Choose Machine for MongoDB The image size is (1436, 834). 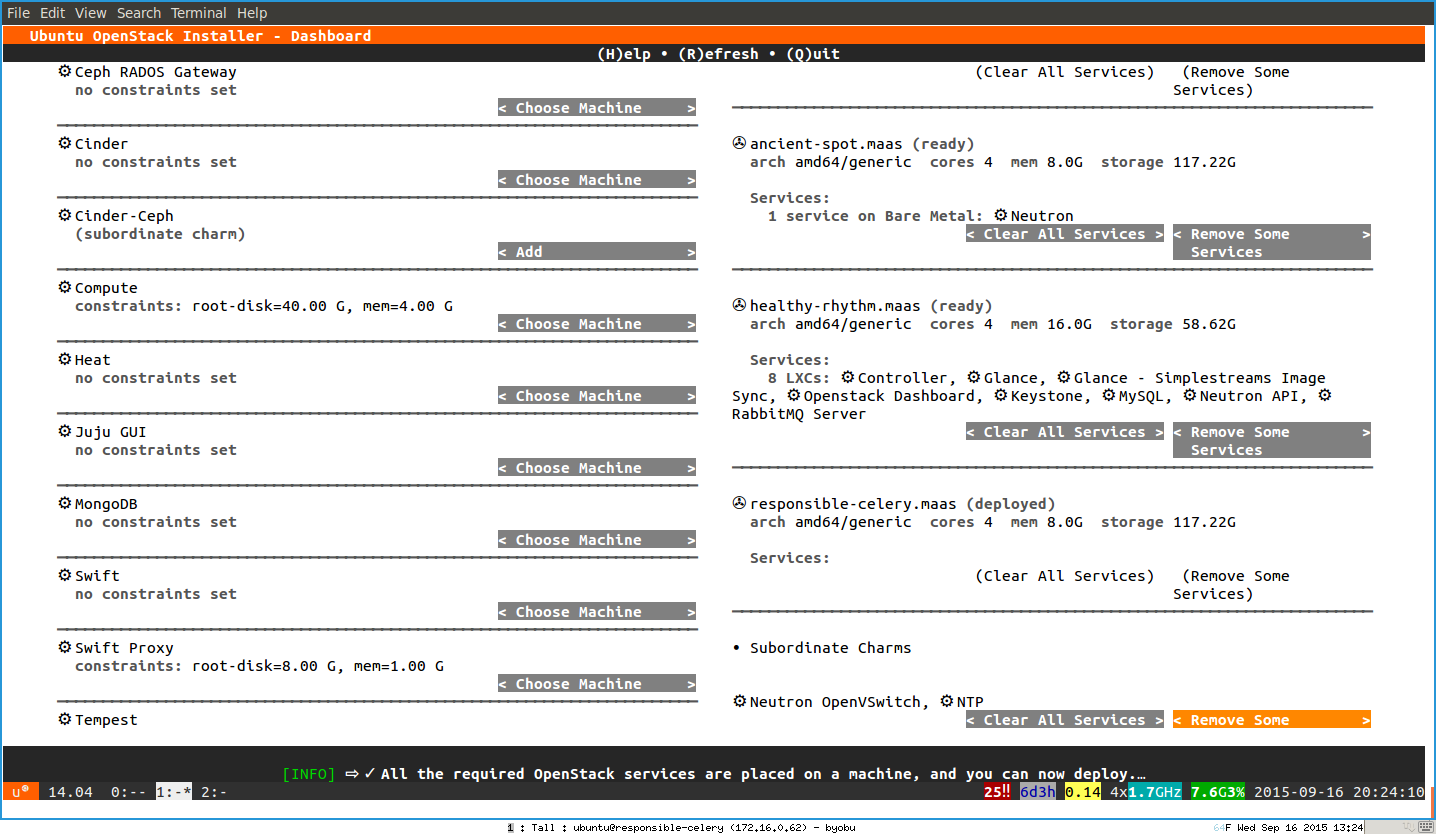coord(597,540)
